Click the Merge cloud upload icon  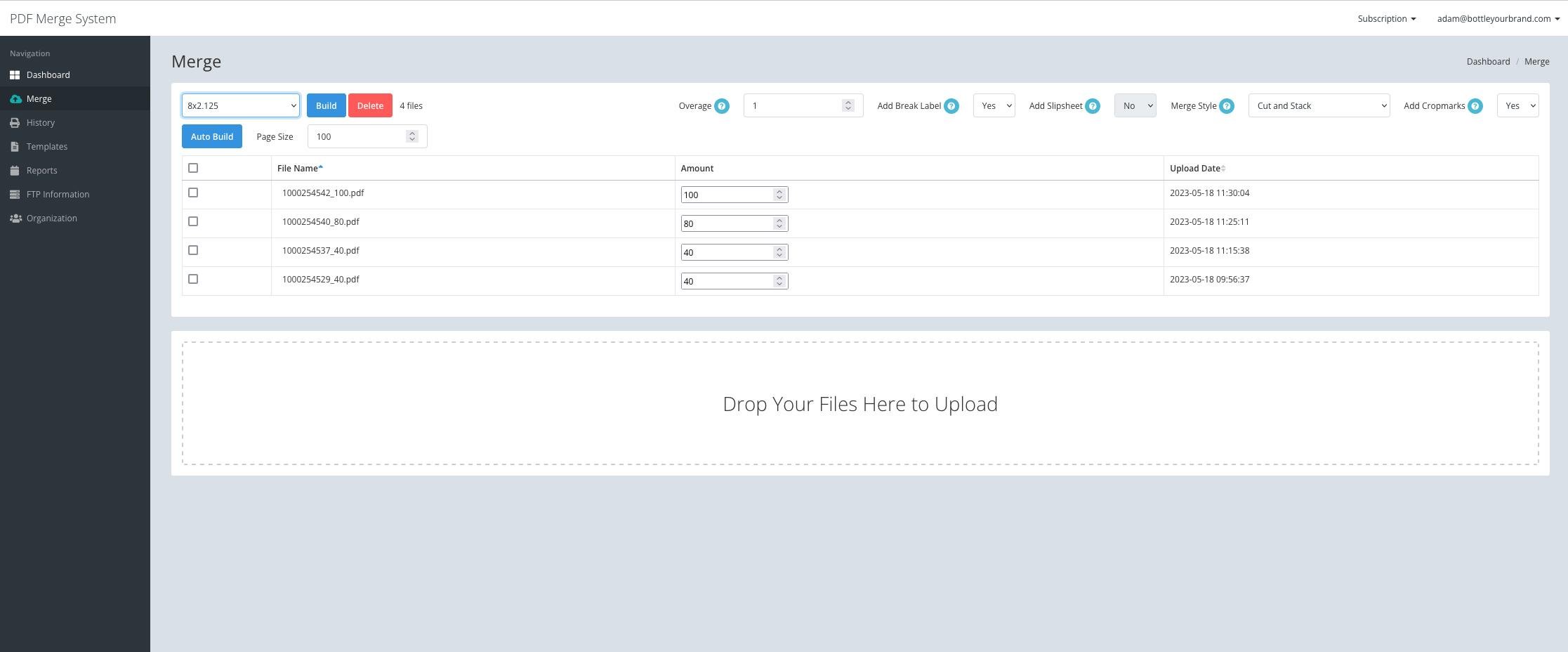pyautogui.click(x=15, y=99)
